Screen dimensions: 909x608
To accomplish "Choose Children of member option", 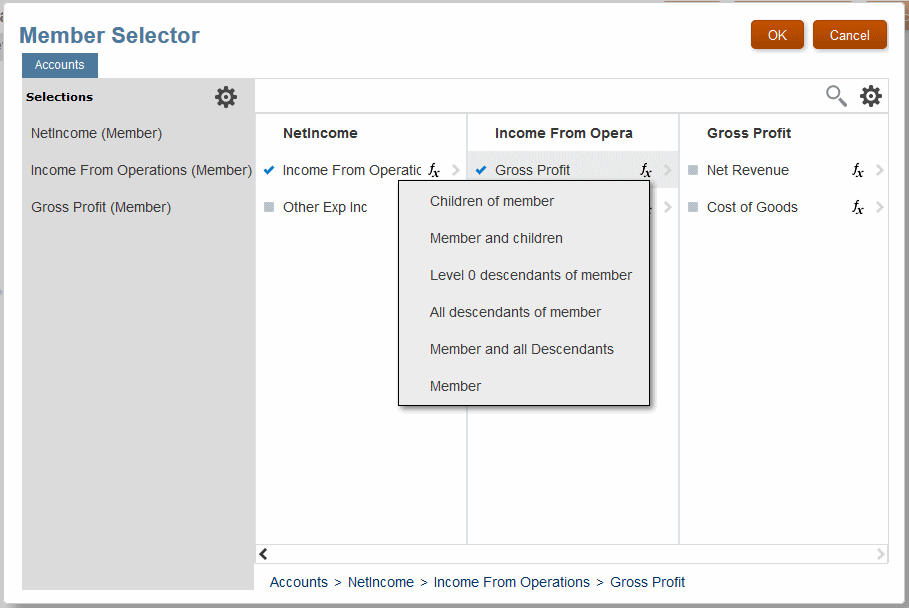I will point(491,201).
